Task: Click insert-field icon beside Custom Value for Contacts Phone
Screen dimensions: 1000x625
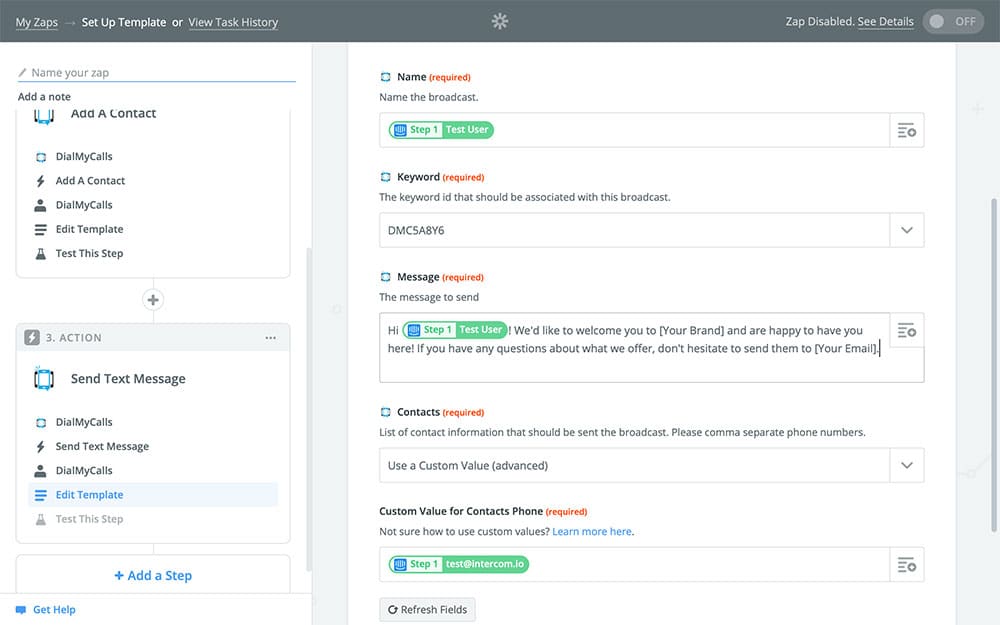Action: (906, 565)
